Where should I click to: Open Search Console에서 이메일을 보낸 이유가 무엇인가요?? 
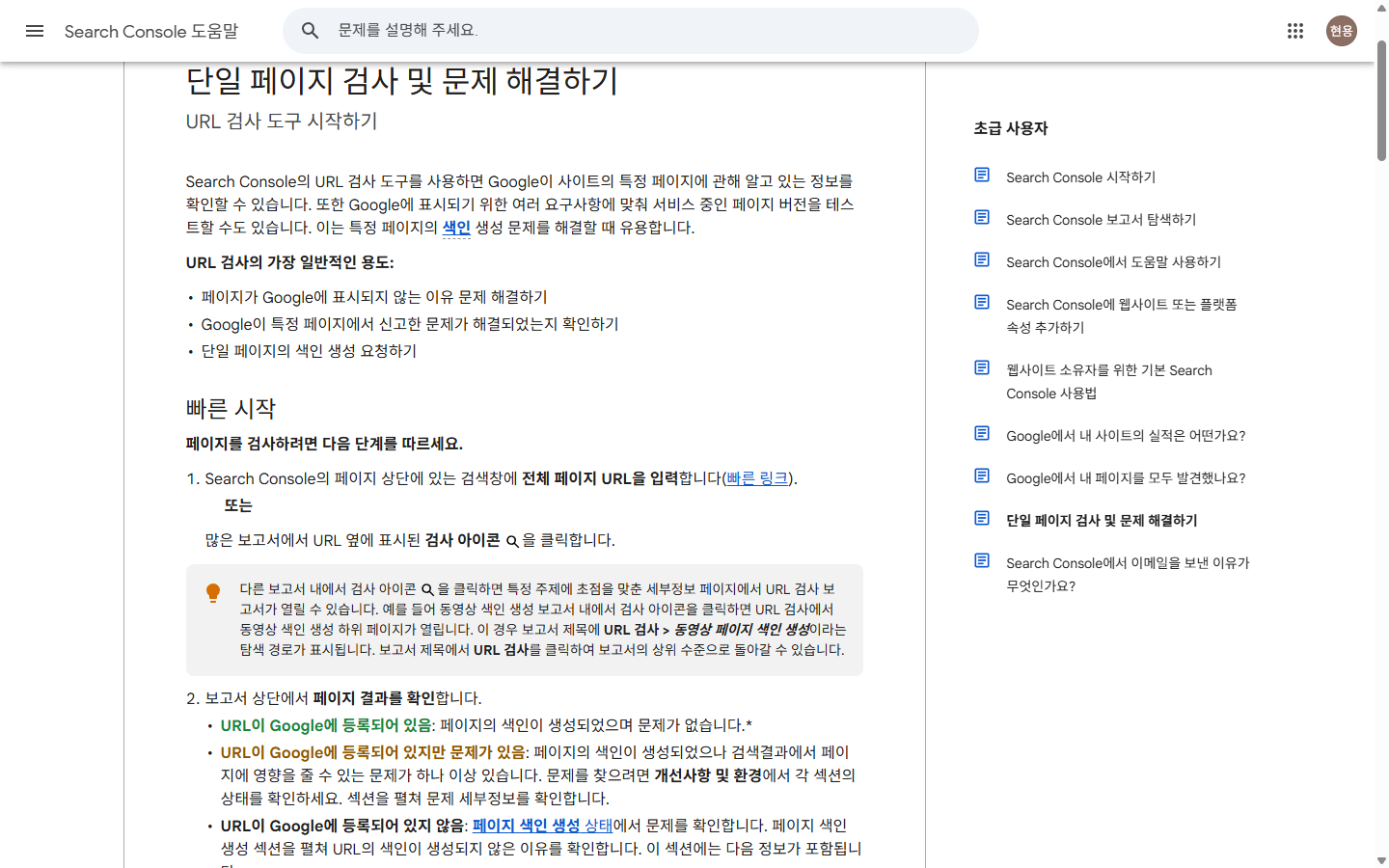(1128, 575)
